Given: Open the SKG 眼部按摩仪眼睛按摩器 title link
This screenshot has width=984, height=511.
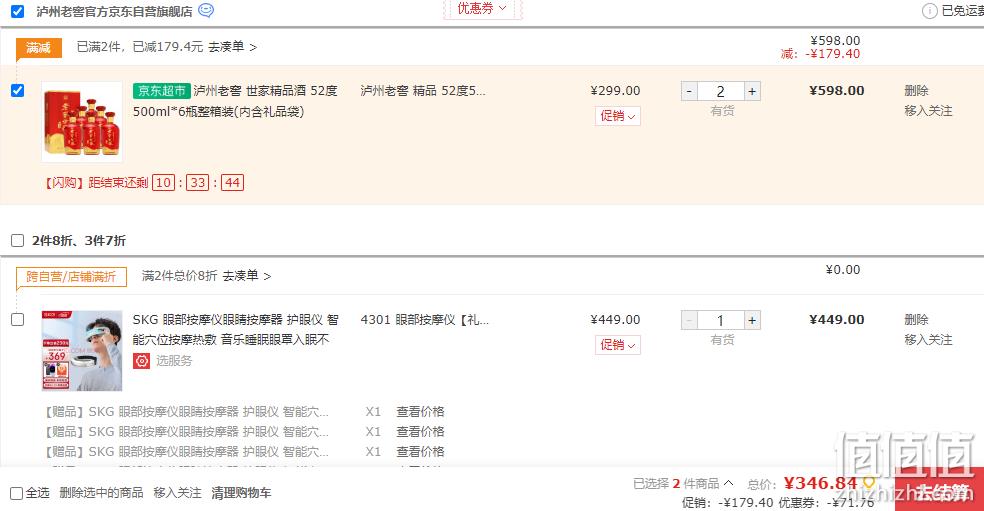Looking at the screenshot, I should (235, 330).
